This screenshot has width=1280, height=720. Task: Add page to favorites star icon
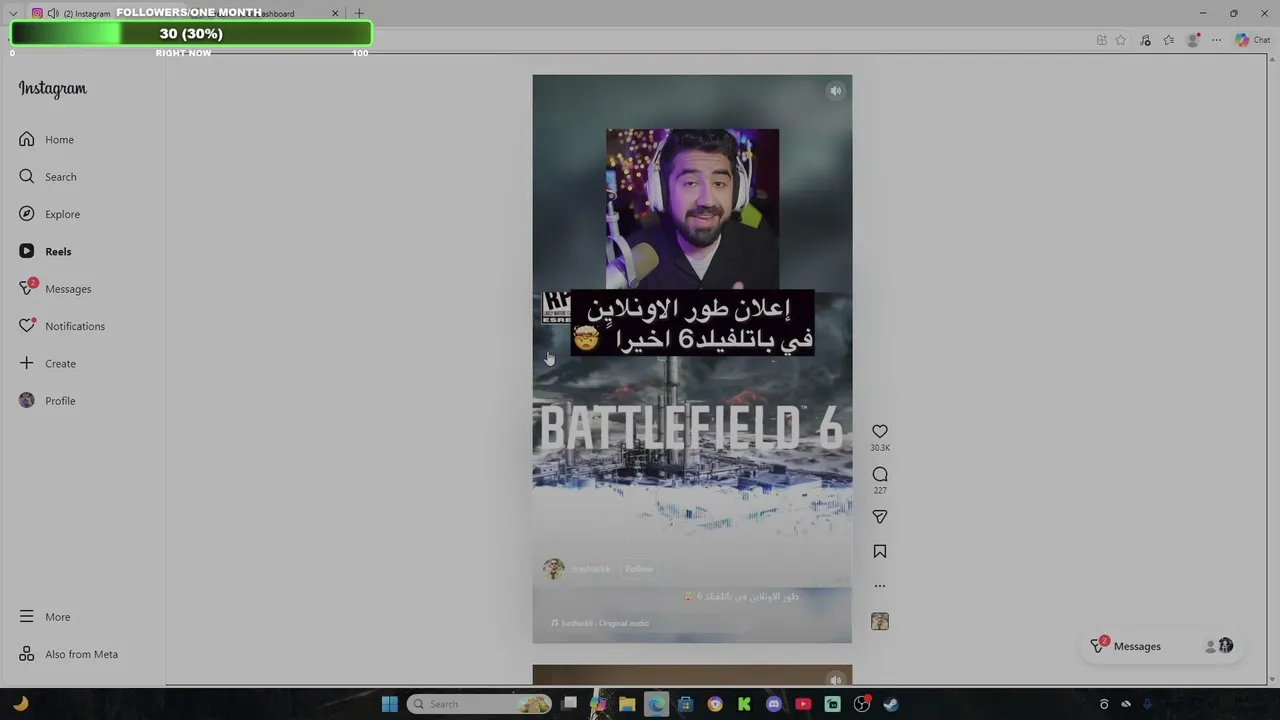click(x=1121, y=40)
